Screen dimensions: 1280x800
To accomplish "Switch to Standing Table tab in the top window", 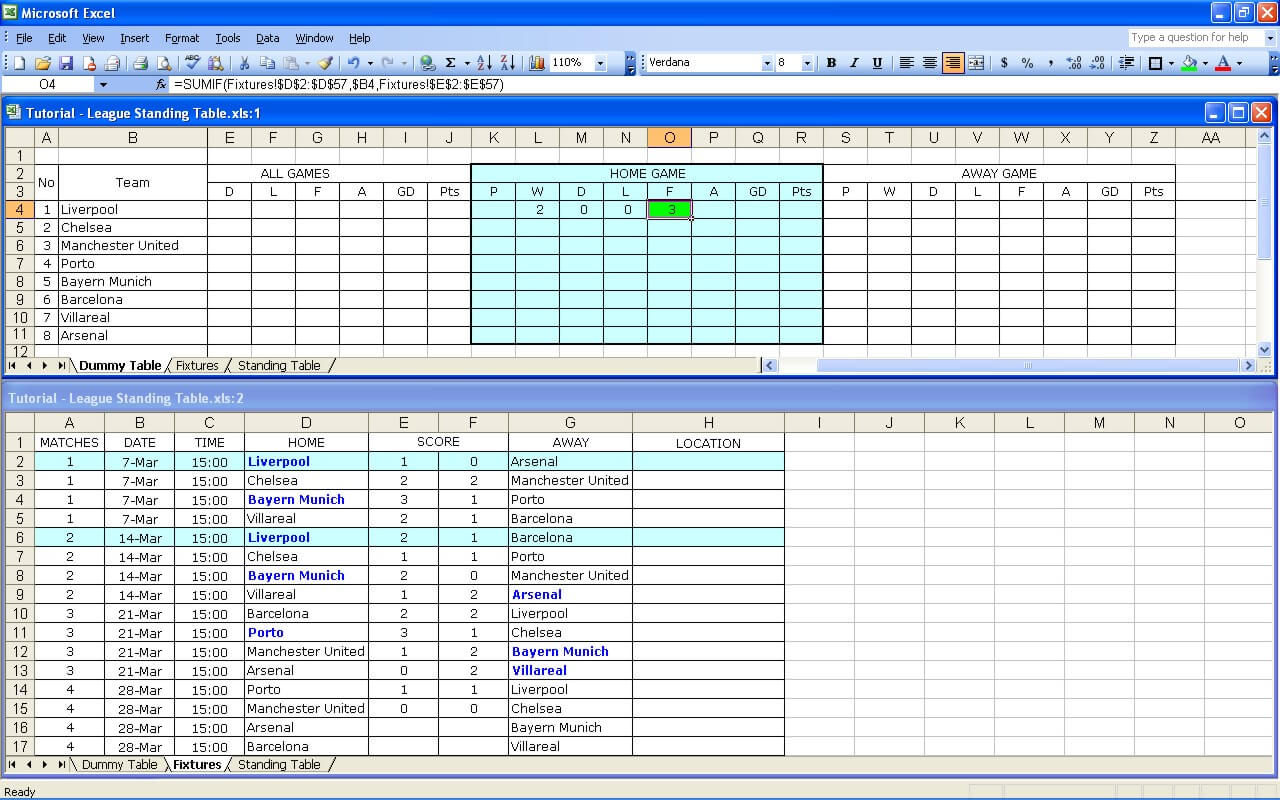I will tap(279, 366).
